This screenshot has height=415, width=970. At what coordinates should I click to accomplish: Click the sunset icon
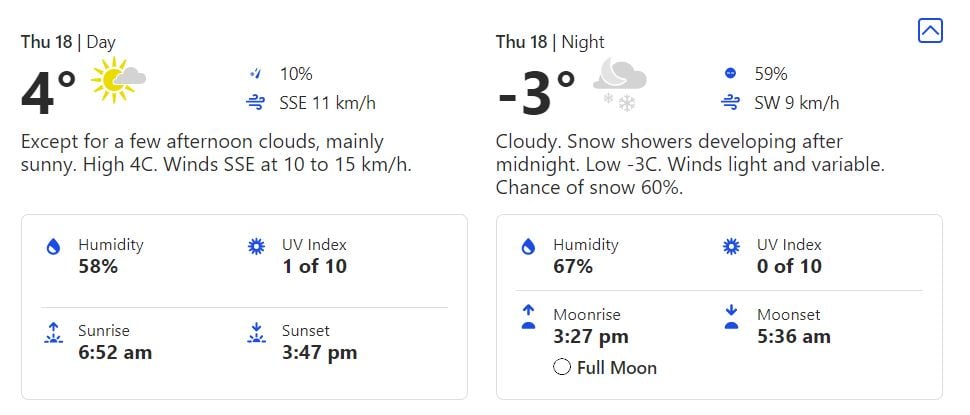click(255, 333)
